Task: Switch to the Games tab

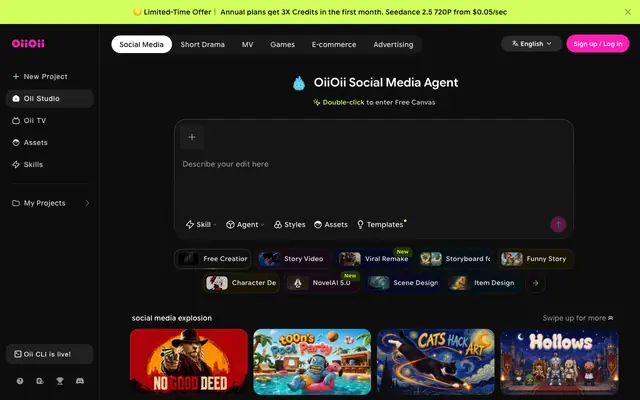Action: [282, 44]
